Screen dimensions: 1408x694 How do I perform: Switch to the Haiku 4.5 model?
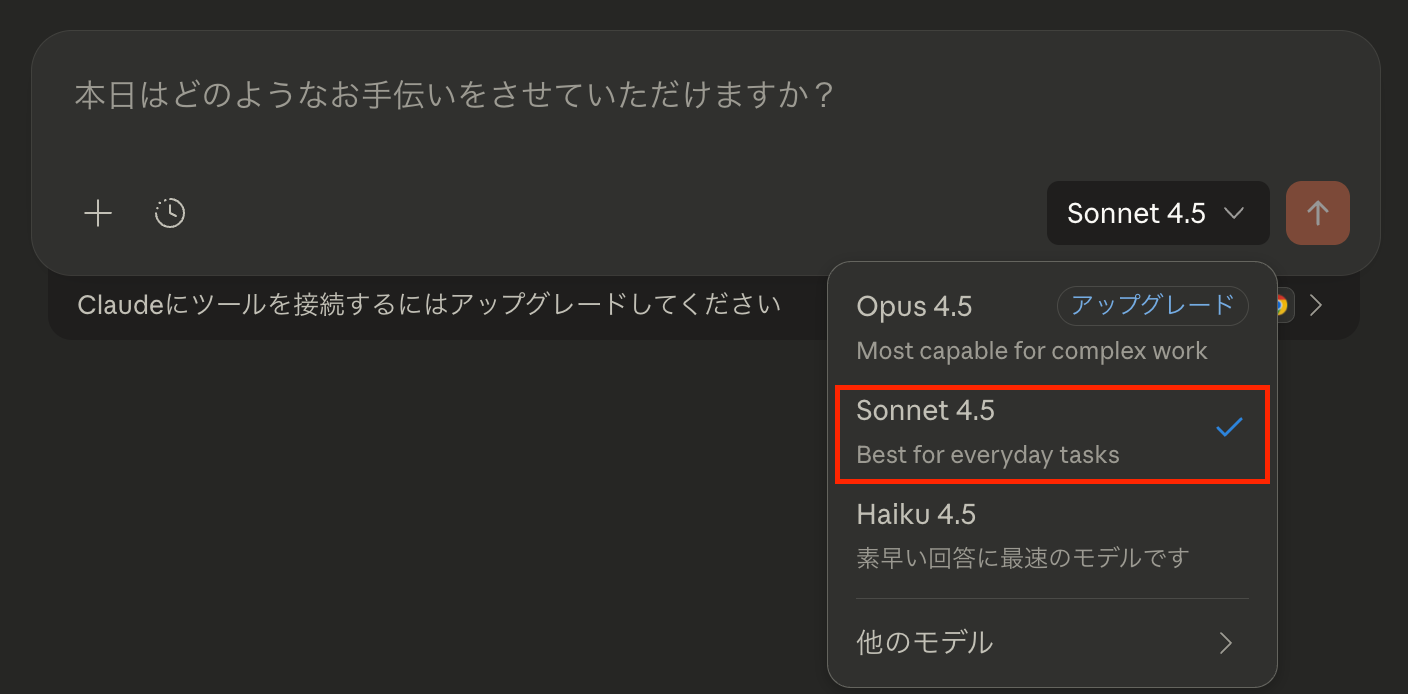pos(916,515)
